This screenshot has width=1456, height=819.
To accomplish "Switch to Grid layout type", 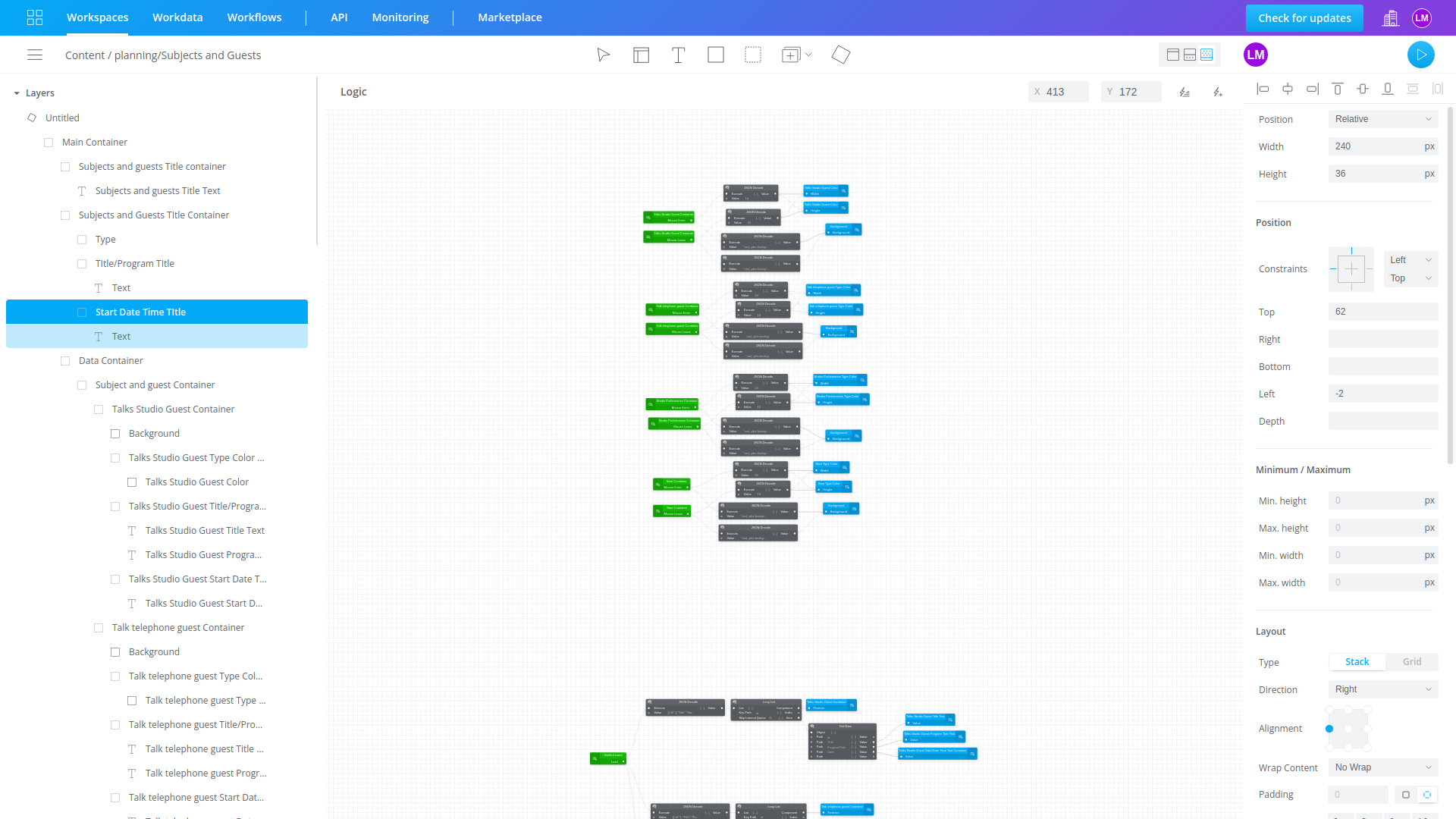I will [x=1411, y=661].
